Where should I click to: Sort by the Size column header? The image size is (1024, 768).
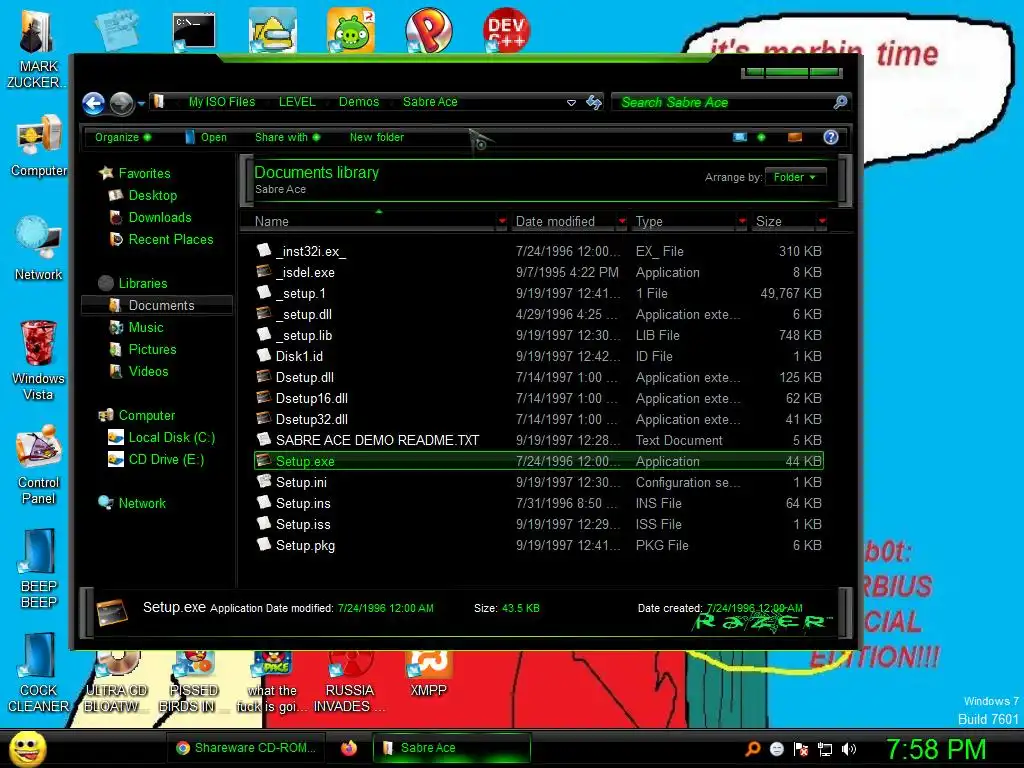pos(784,221)
